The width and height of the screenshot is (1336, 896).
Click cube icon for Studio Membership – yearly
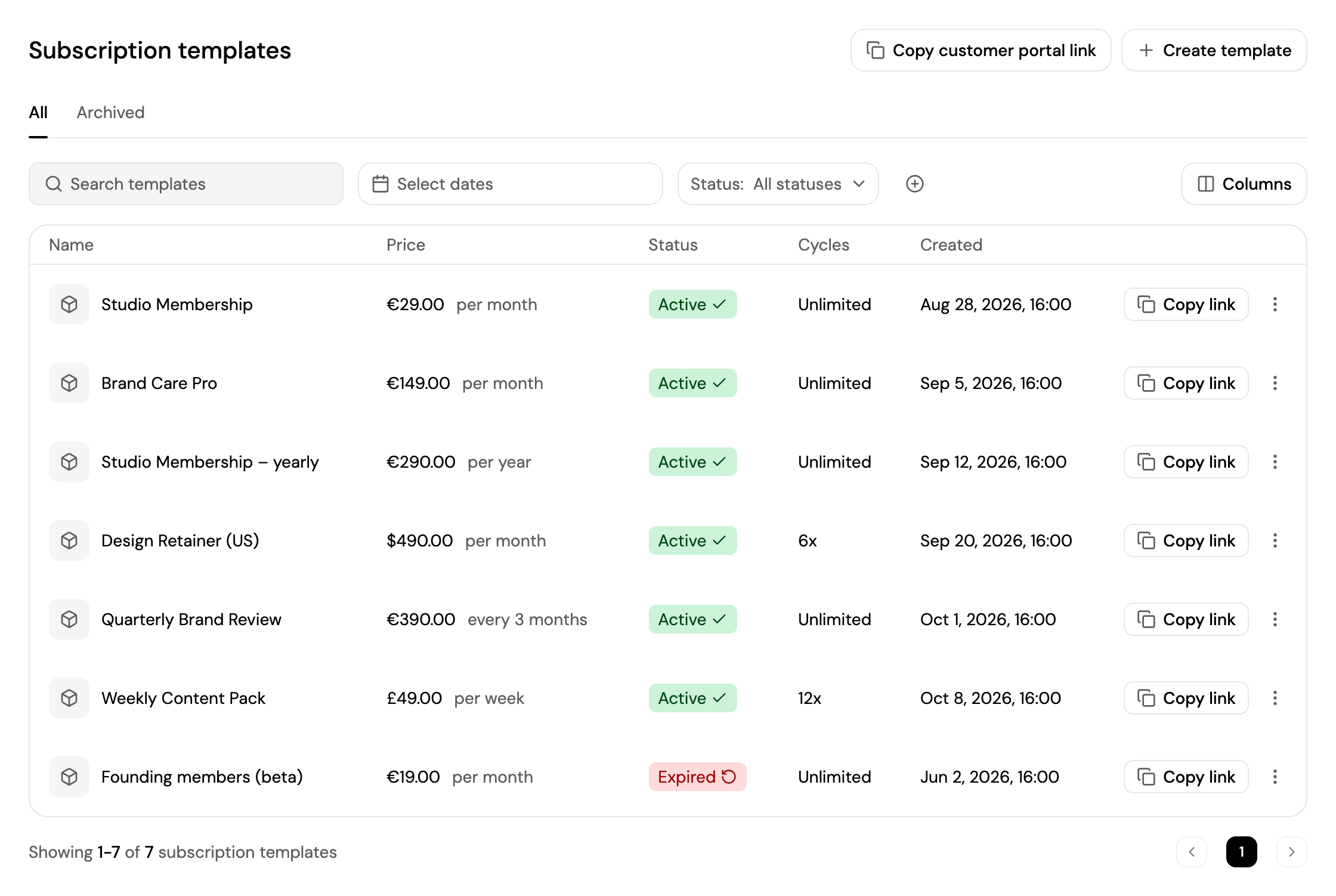69,462
